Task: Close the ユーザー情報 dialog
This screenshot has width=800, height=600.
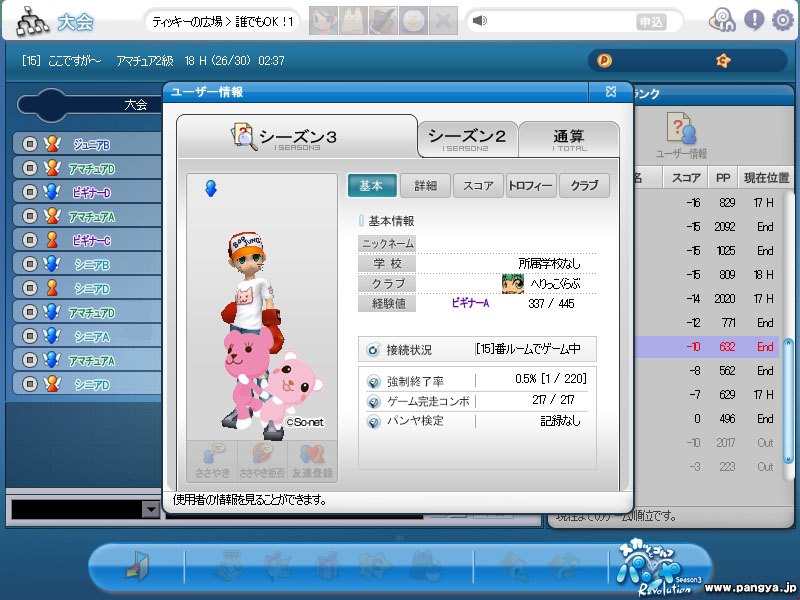Action: pos(611,92)
